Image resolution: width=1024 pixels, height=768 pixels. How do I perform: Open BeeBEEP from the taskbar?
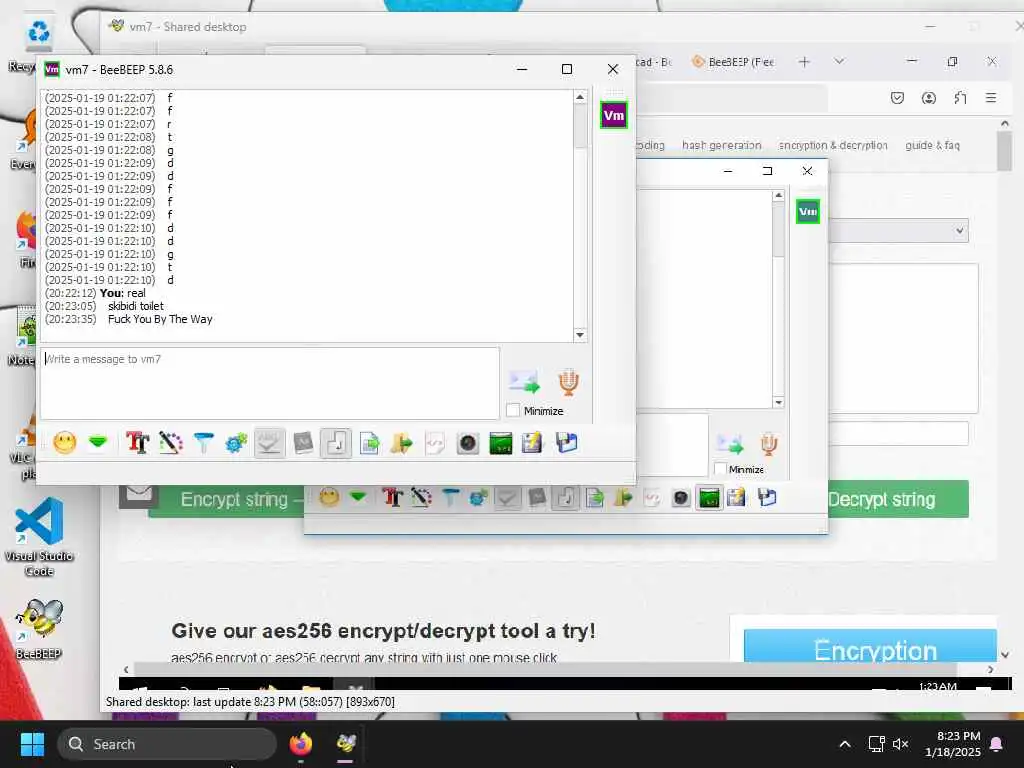pyautogui.click(x=345, y=744)
